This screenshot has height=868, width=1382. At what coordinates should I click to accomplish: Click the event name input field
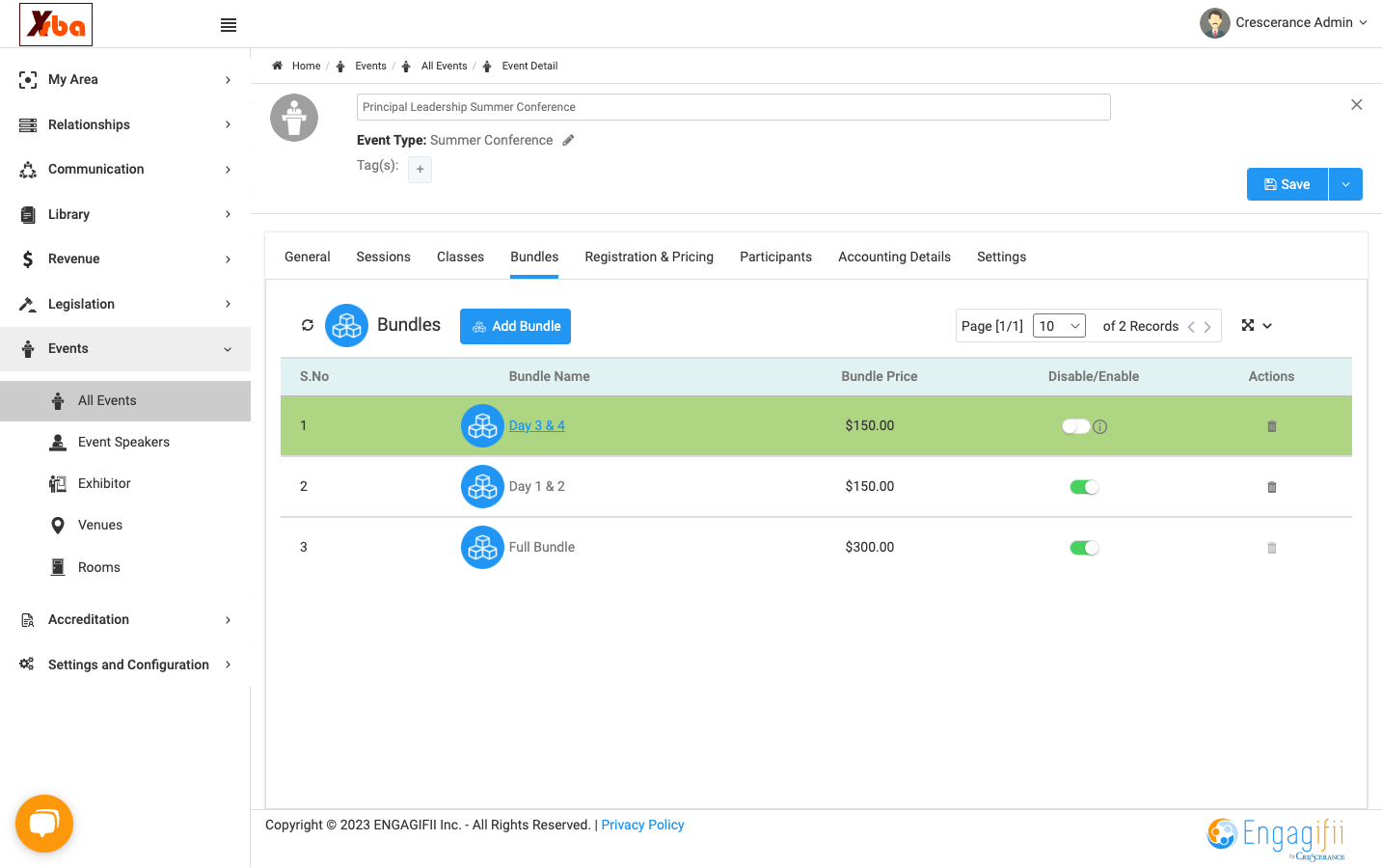coord(734,107)
